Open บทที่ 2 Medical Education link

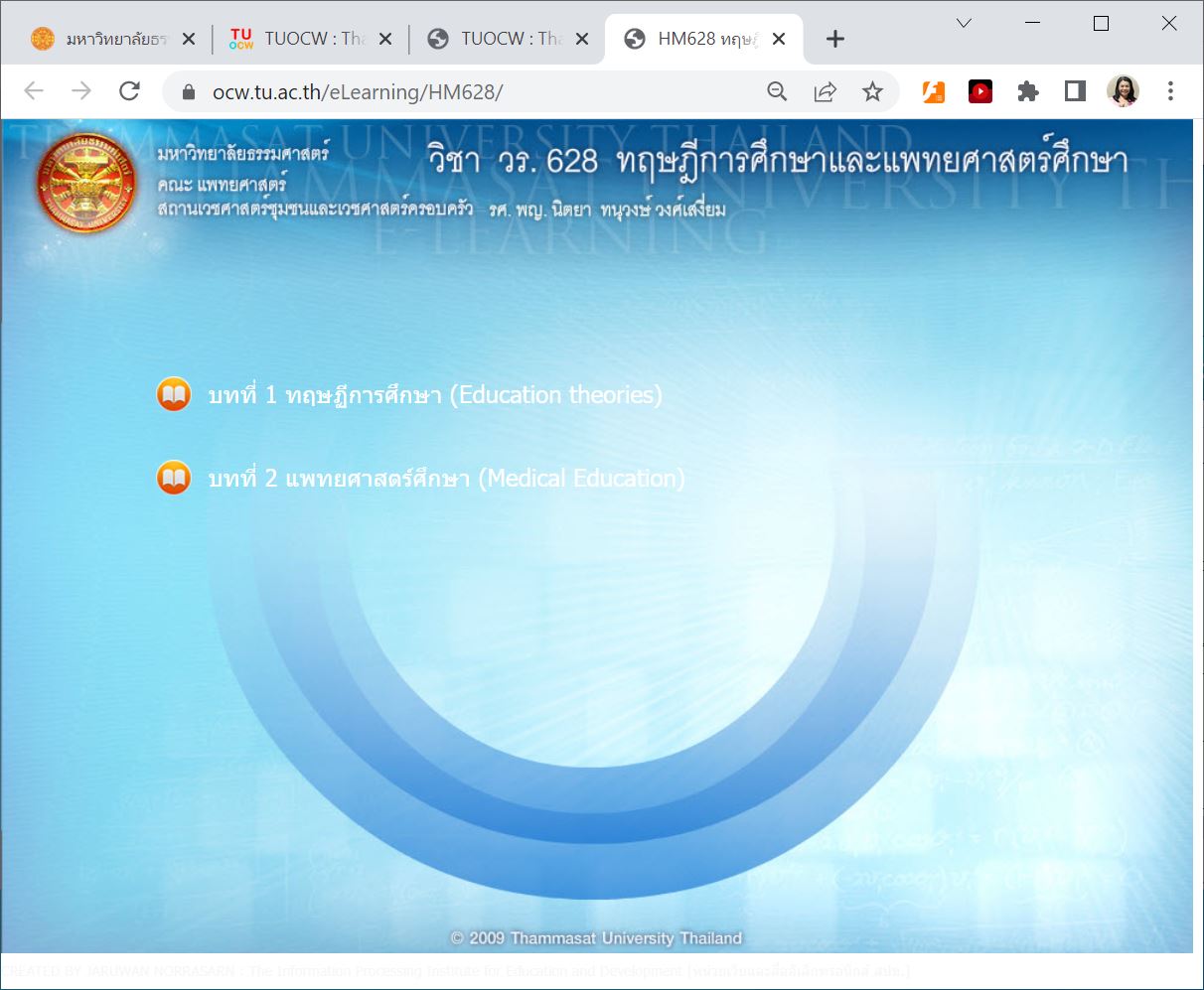point(446,479)
